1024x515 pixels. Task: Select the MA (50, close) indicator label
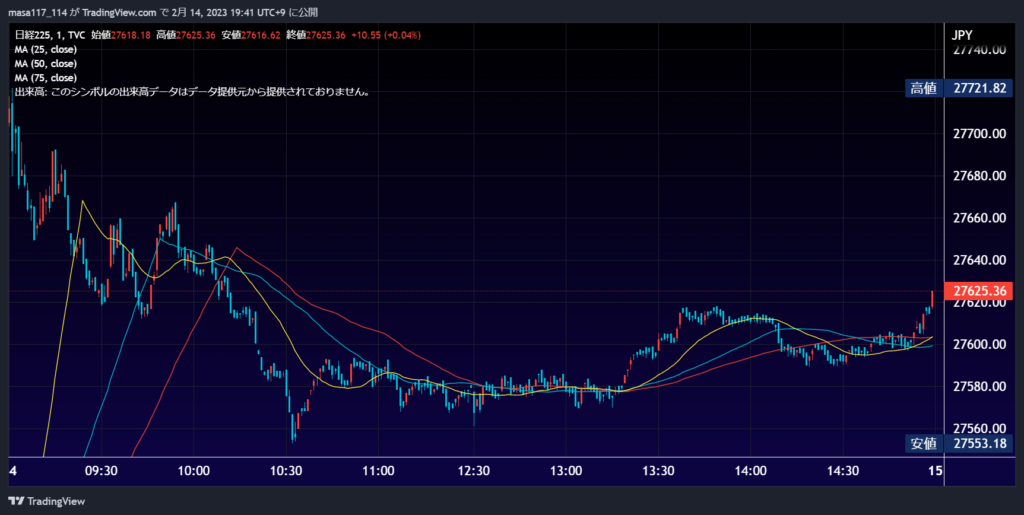tap(46, 63)
